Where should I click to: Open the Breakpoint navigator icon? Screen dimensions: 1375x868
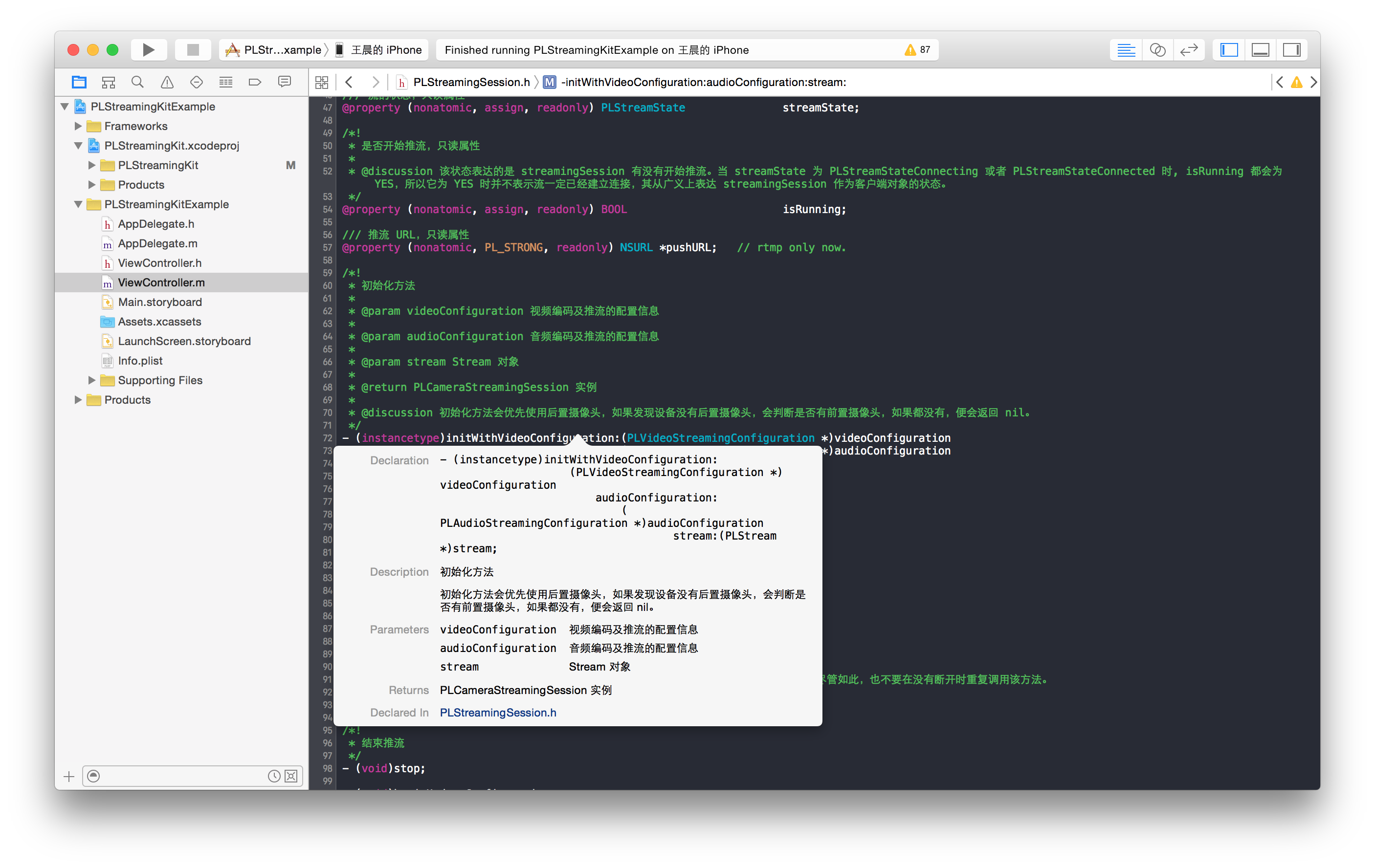tap(255, 82)
